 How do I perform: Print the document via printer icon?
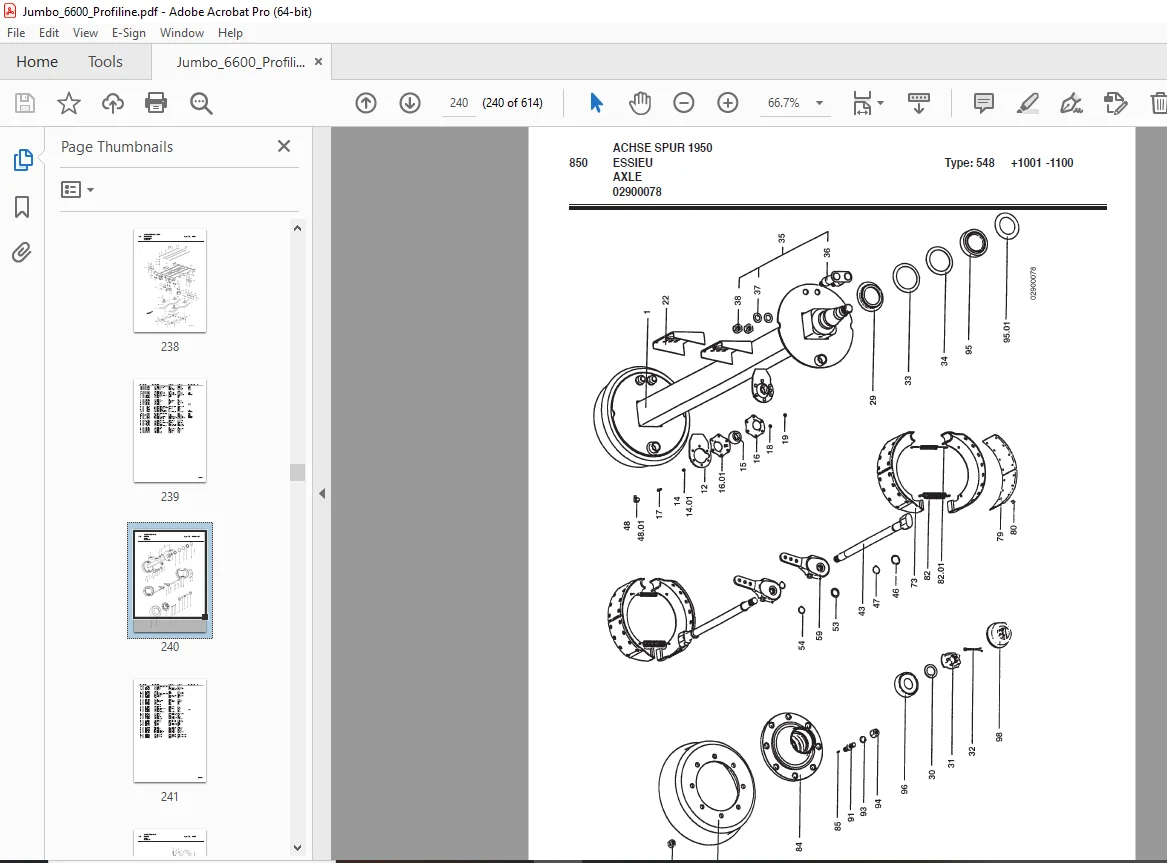click(x=156, y=103)
